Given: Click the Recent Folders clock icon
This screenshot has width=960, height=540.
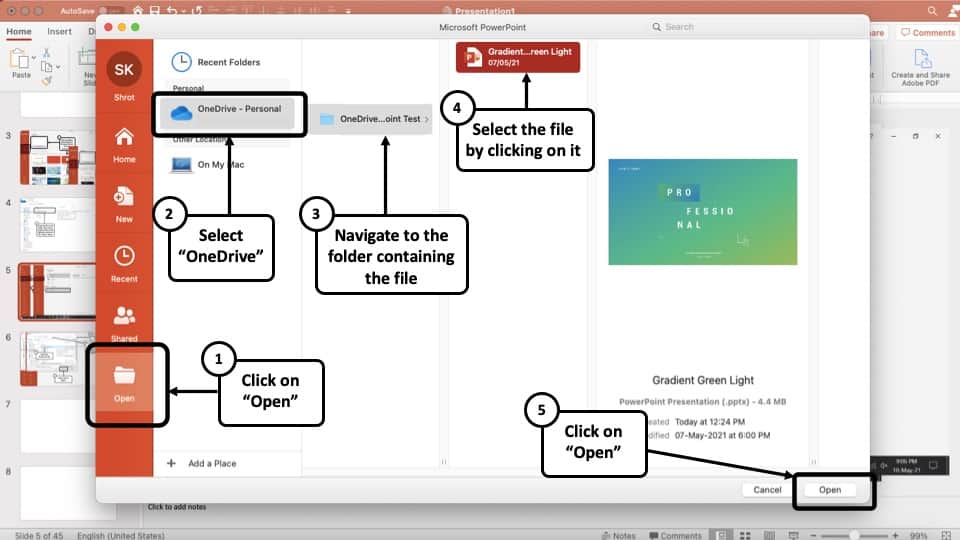Looking at the screenshot, I should click(181, 62).
